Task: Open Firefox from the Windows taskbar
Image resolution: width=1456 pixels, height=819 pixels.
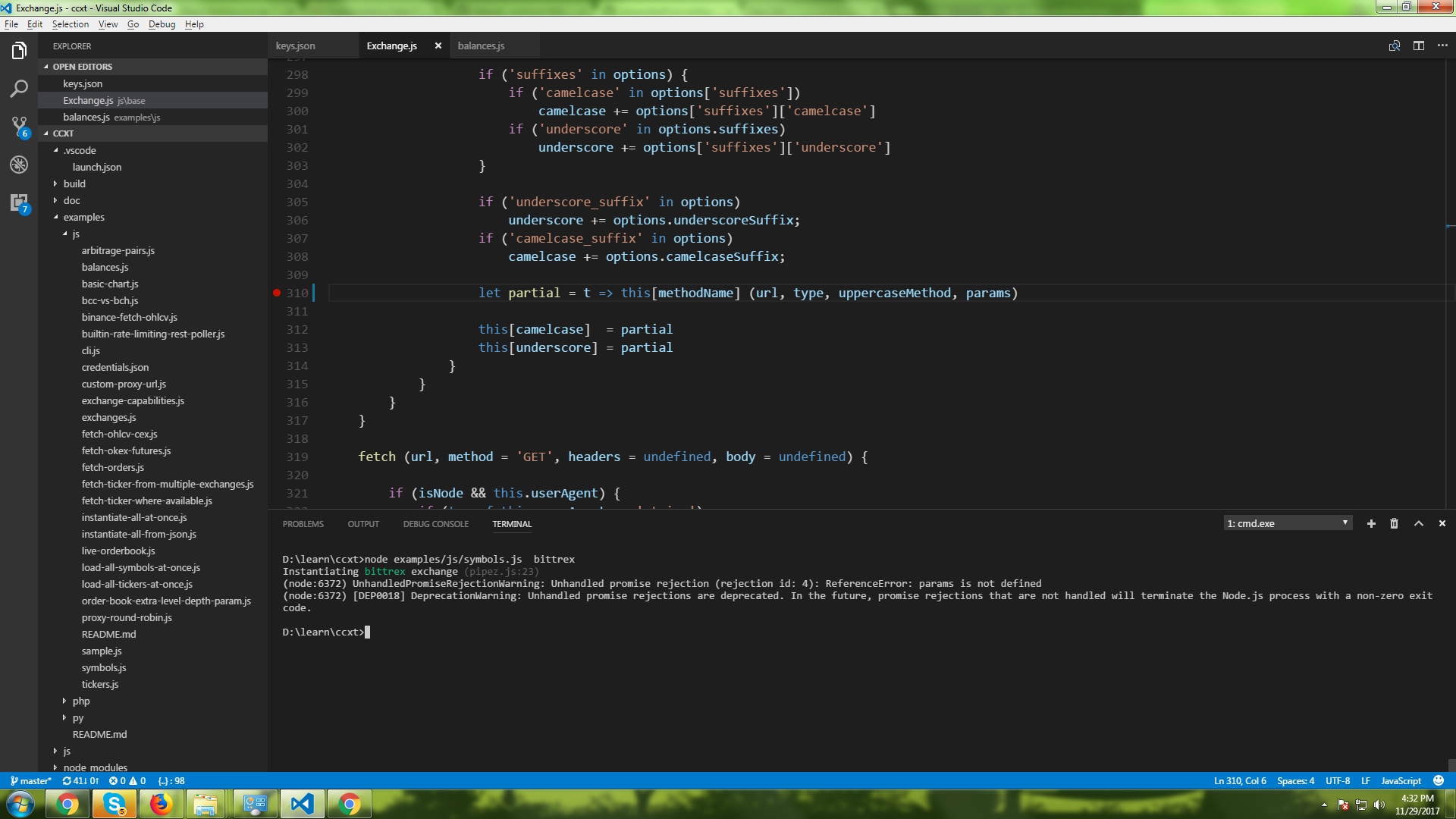Action: coord(161,804)
